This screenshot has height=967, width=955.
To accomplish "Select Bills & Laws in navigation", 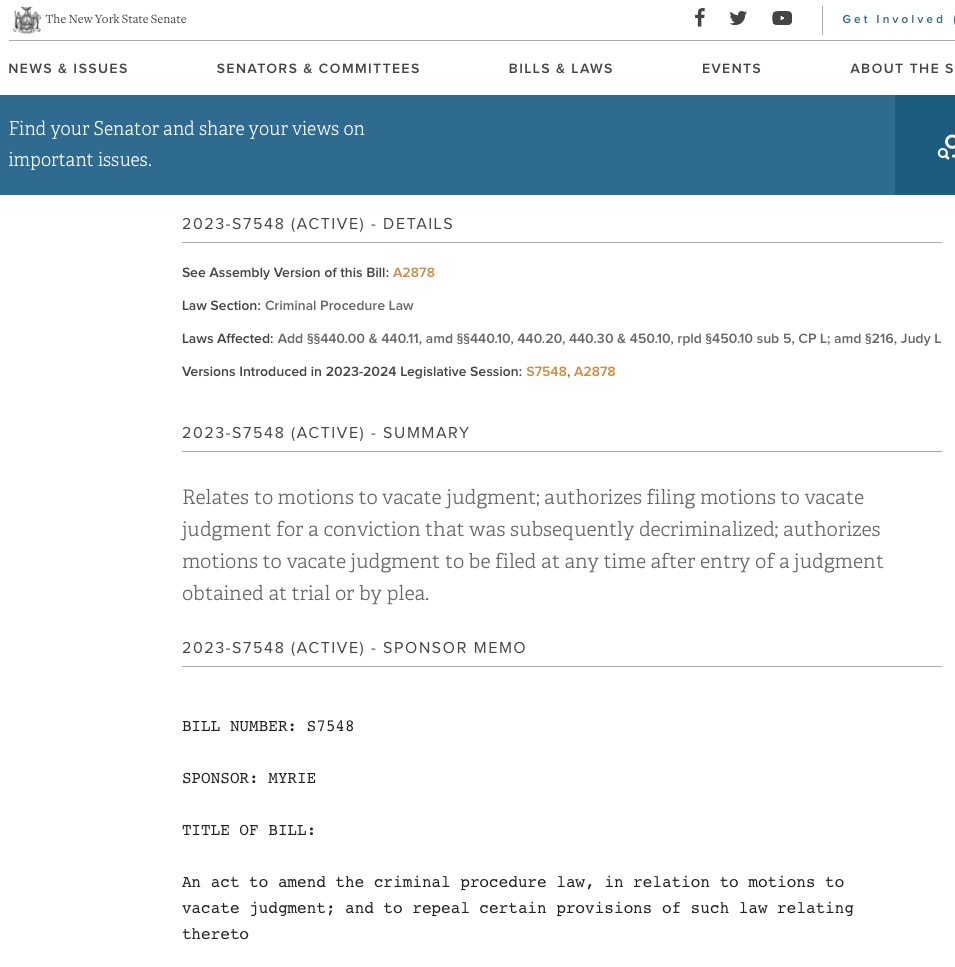I will (560, 69).
